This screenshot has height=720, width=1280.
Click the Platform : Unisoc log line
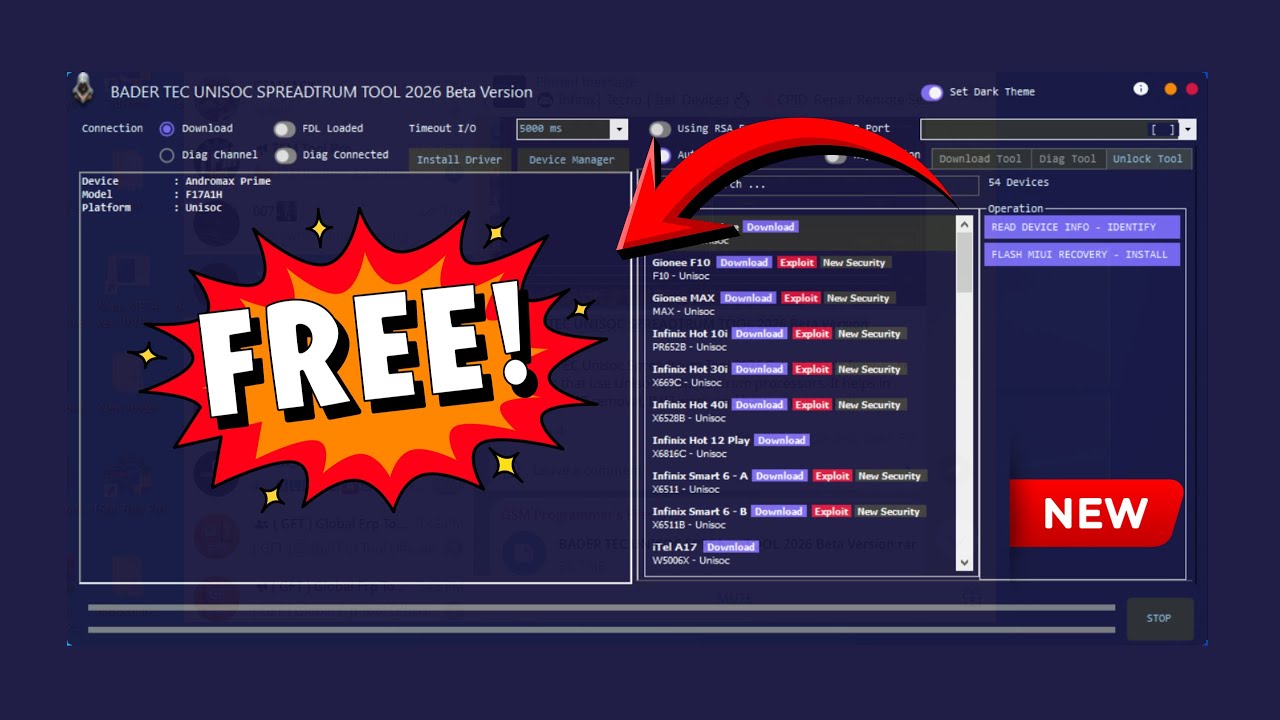pos(152,208)
